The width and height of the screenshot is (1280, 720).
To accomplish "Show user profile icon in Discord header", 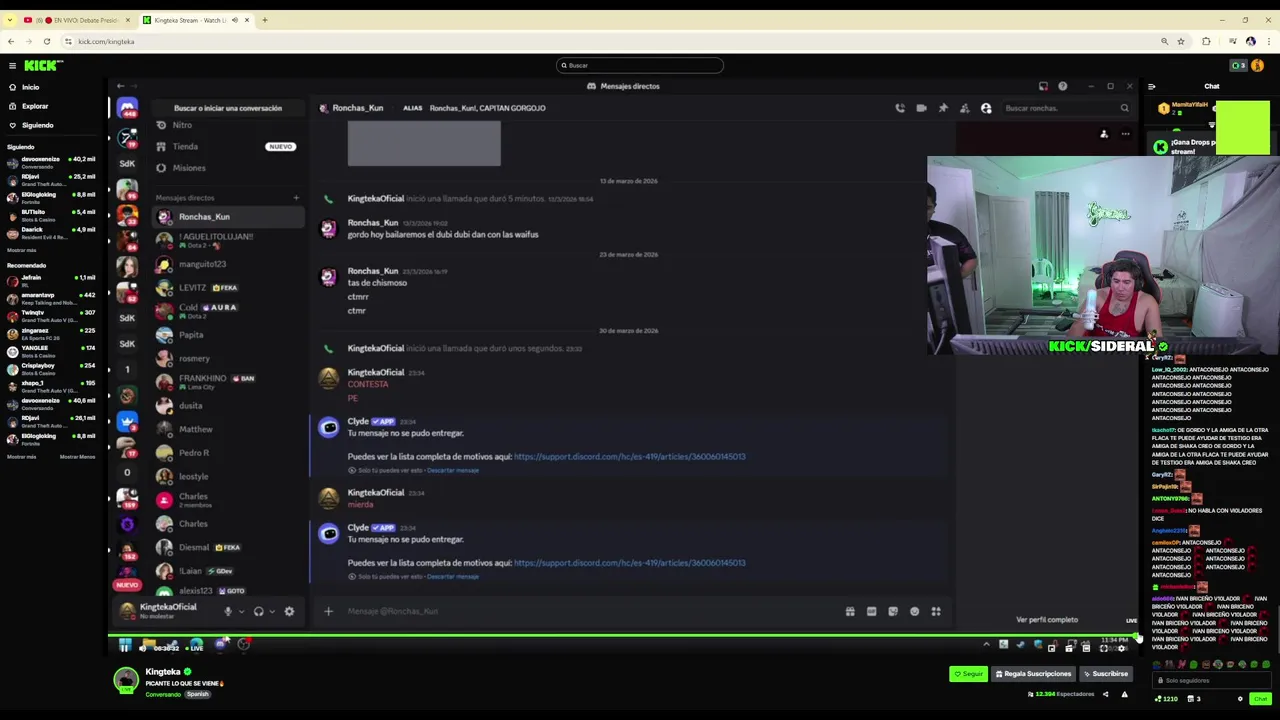I will pyautogui.click(x=986, y=108).
